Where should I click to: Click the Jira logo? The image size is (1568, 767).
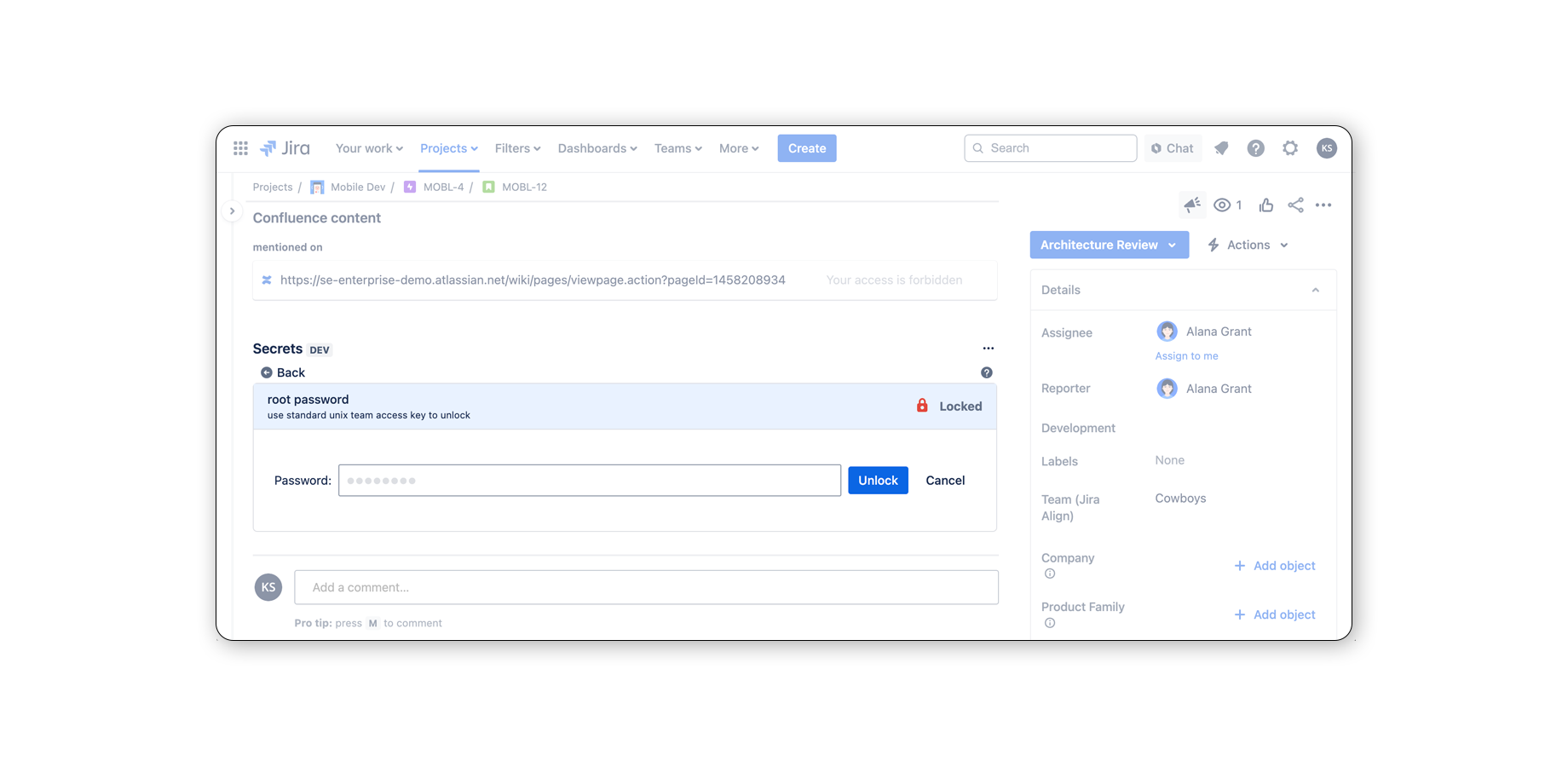click(x=285, y=148)
